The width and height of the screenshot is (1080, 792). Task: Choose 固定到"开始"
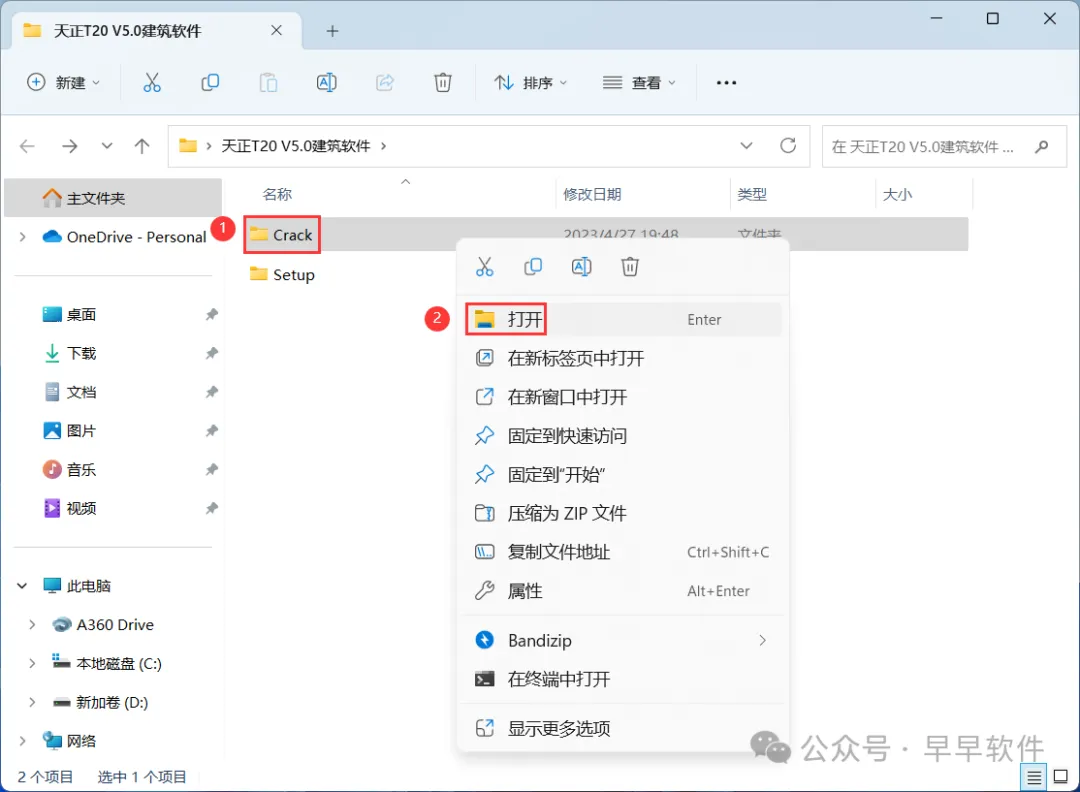(623, 475)
